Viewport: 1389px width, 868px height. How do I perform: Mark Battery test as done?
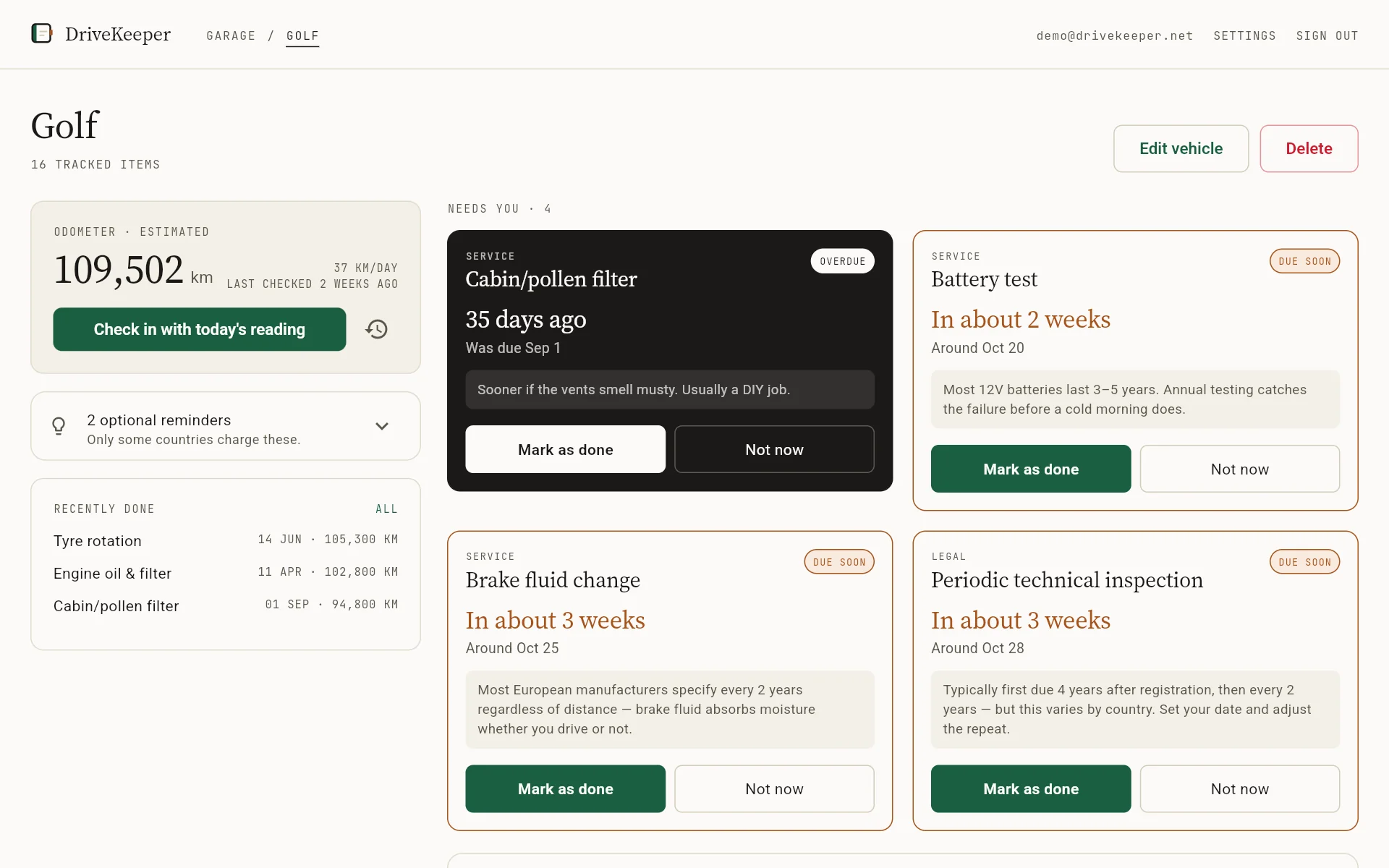click(x=1030, y=469)
